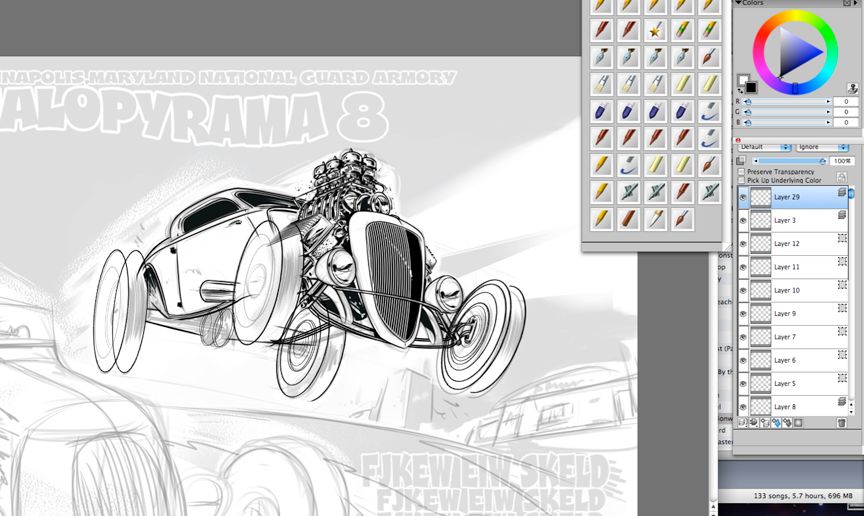Click the Create Layer Mask icon
Viewport: 864px width, 516px height.
(x=798, y=423)
